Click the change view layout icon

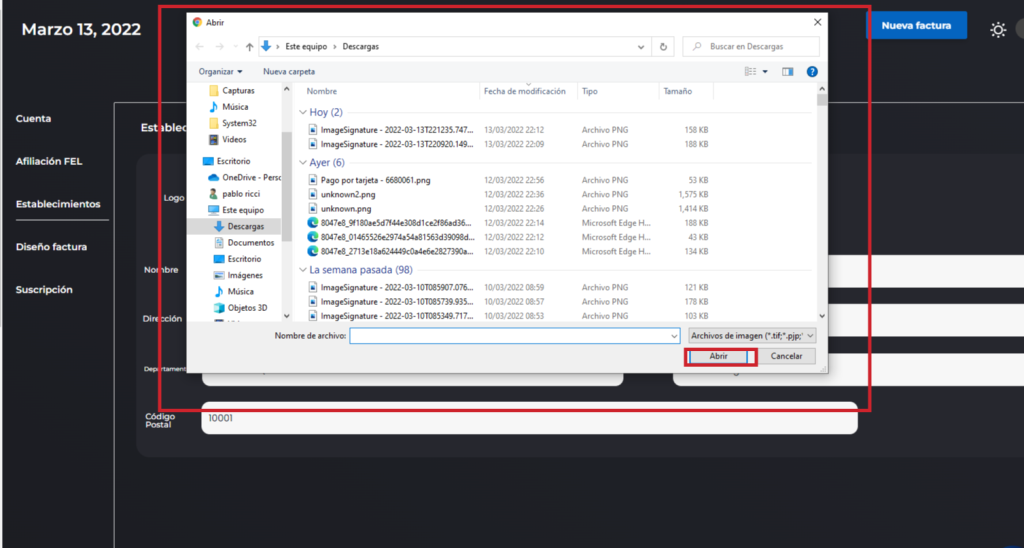[x=751, y=72]
